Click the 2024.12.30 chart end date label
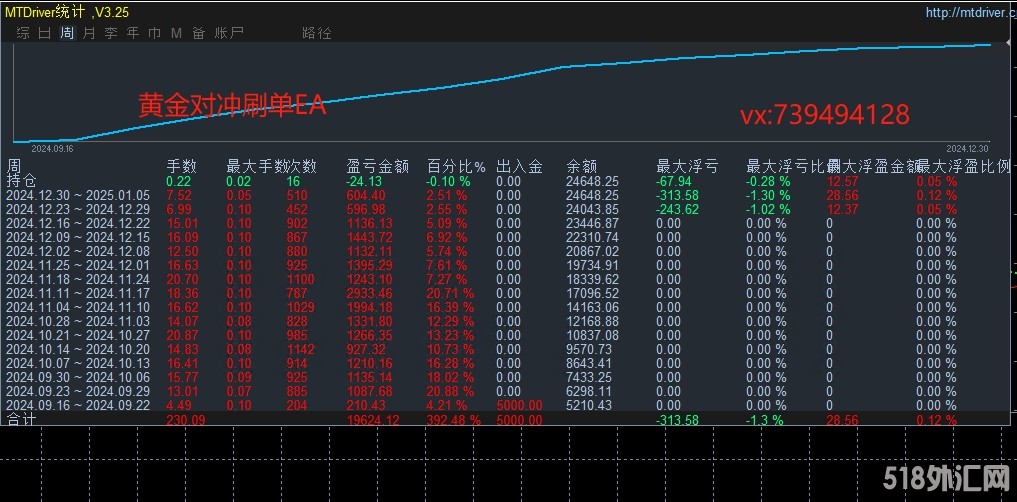Screen dimensions: 1017x502 (967, 149)
